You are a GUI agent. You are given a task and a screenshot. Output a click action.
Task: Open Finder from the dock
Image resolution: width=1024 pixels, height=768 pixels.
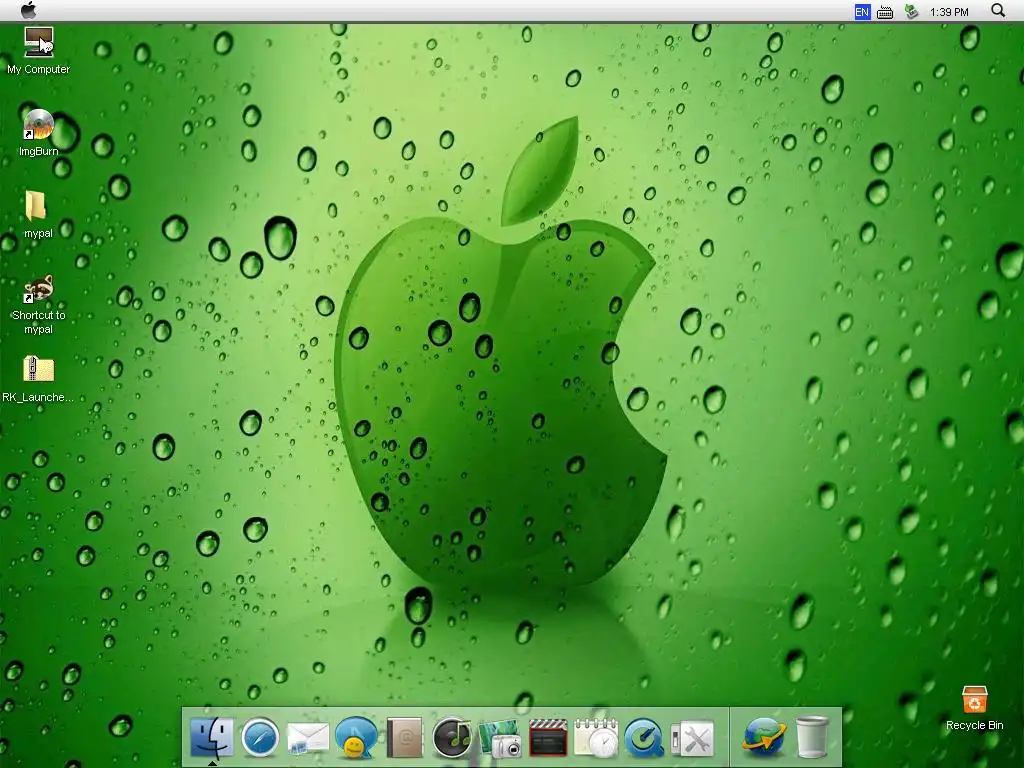click(212, 737)
